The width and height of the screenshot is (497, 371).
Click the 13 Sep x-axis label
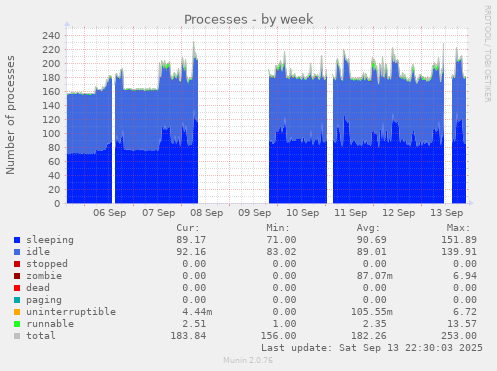pyautogui.click(x=447, y=213)
